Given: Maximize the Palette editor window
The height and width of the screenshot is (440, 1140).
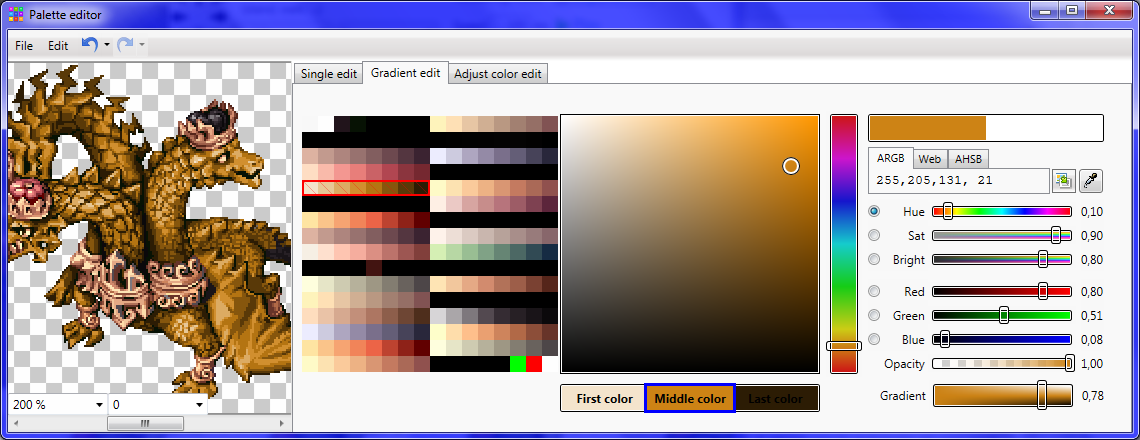Looking at the screenshot, I should 1071,10.
